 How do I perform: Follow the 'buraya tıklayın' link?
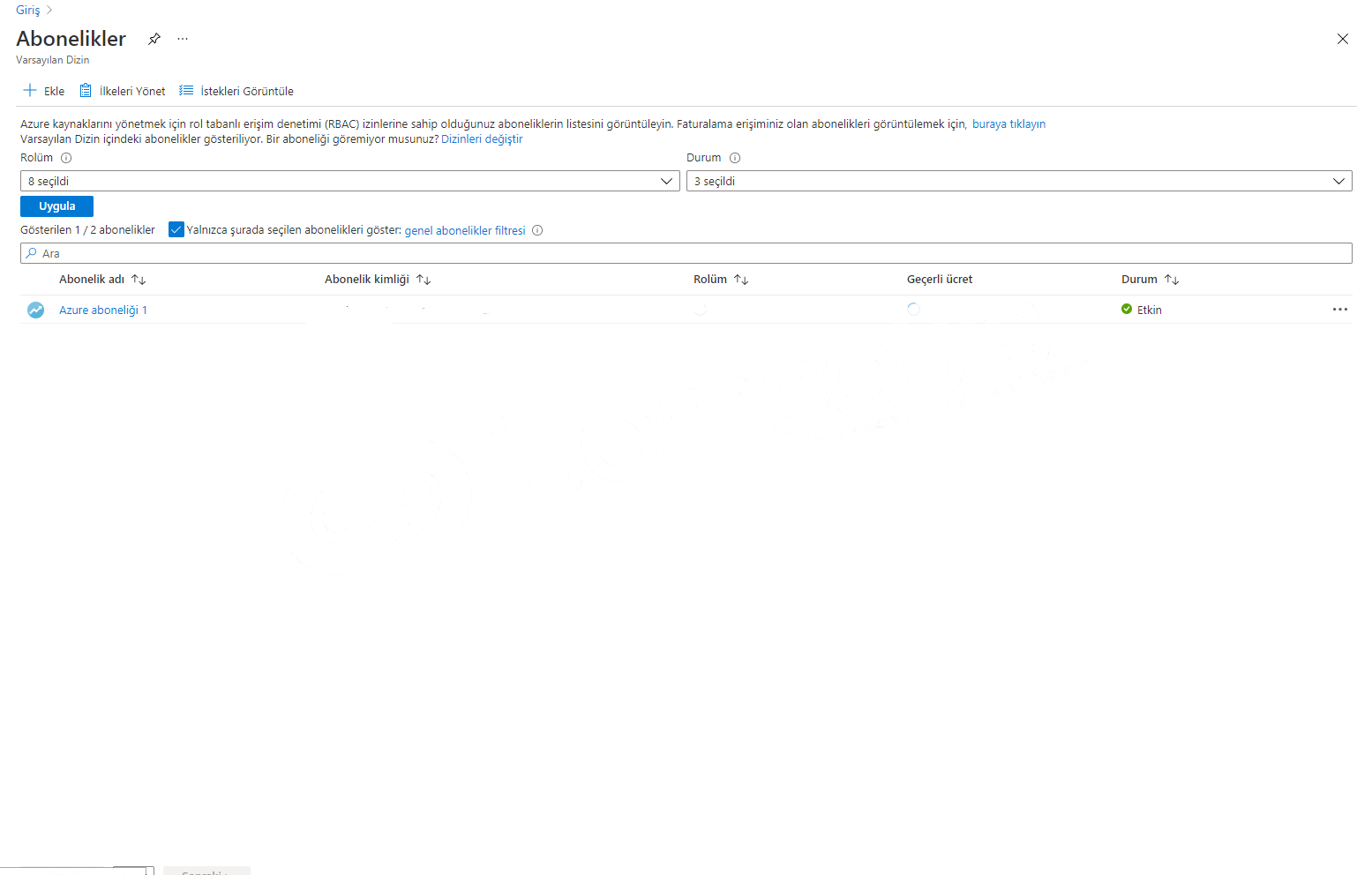pyautogui.click(x=1008, y=124)
